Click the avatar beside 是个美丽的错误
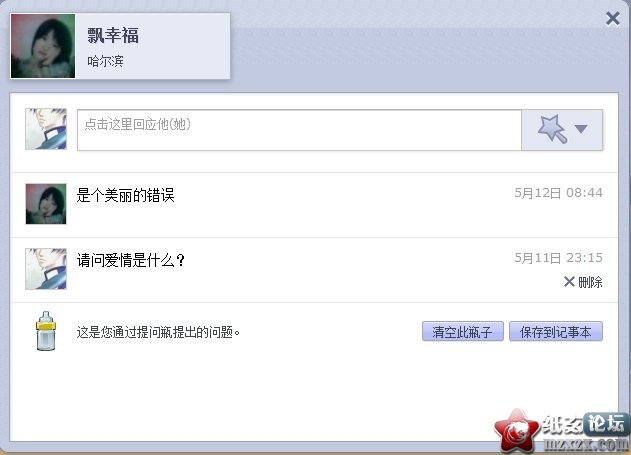 (x=46, y=204)
